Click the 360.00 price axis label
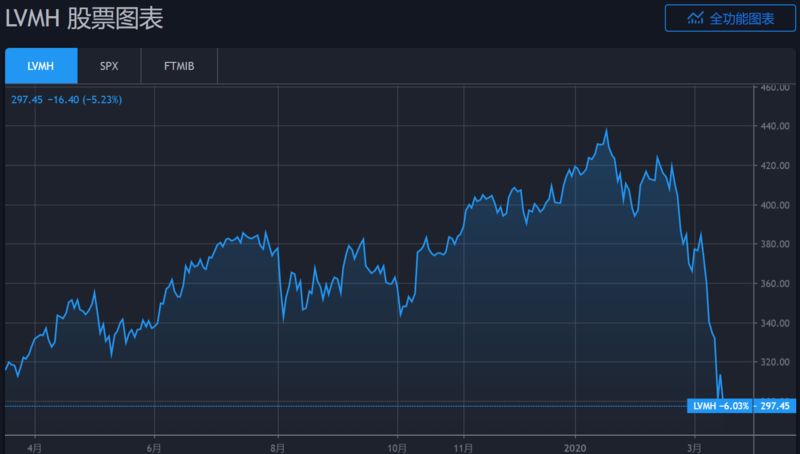The image size is (800, 454). 775,284
